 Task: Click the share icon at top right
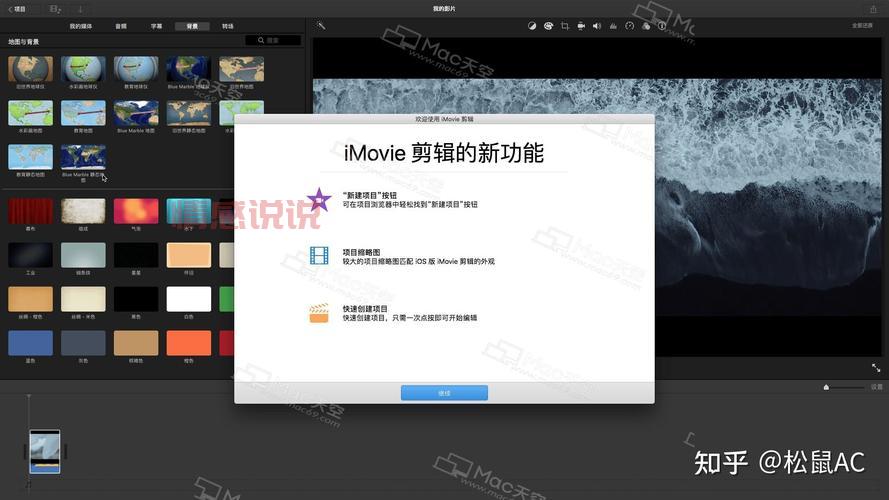874,8
